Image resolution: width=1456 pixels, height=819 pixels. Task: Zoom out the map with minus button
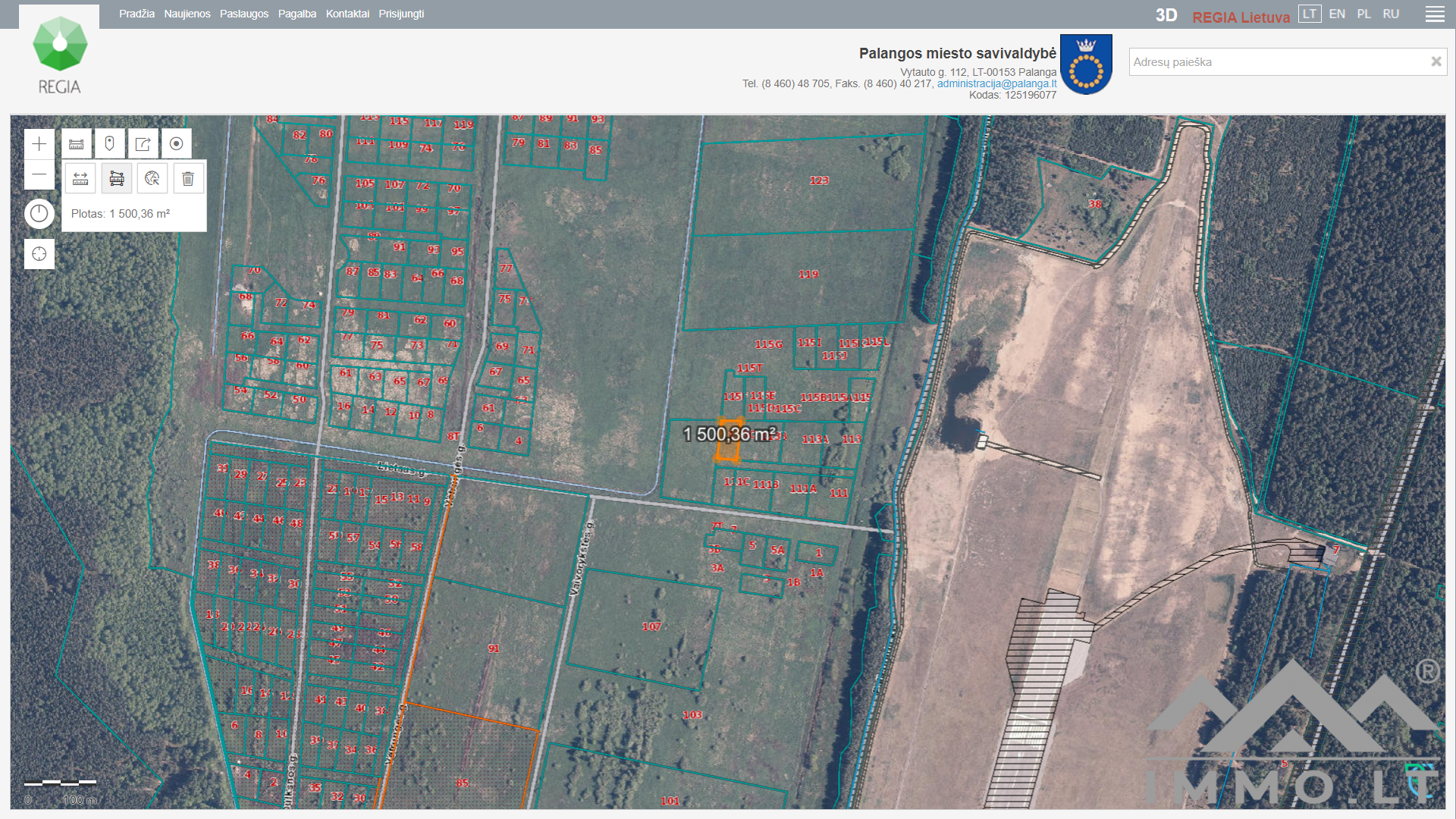pos(39,175)
